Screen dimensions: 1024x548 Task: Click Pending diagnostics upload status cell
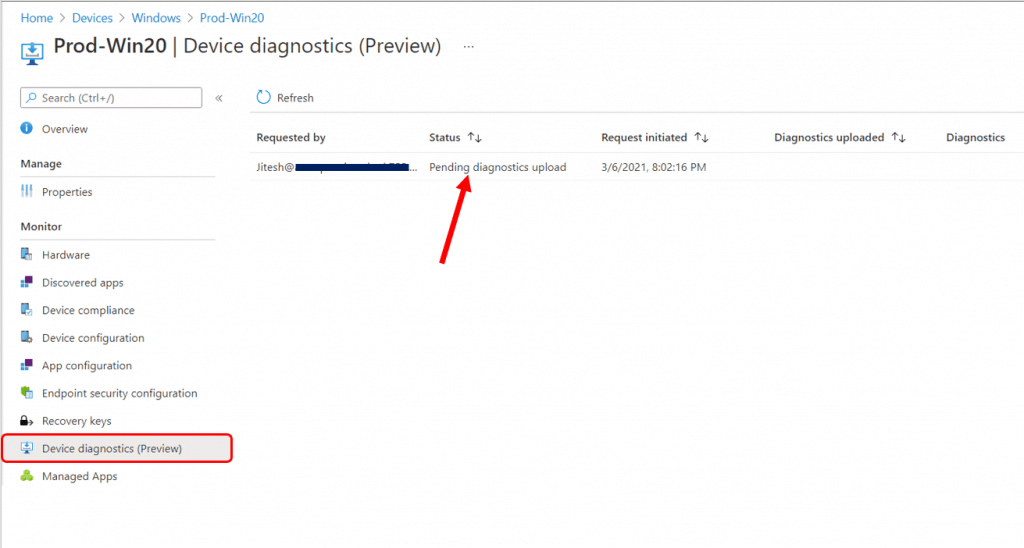pyautogui.click(x=498, y=167)
